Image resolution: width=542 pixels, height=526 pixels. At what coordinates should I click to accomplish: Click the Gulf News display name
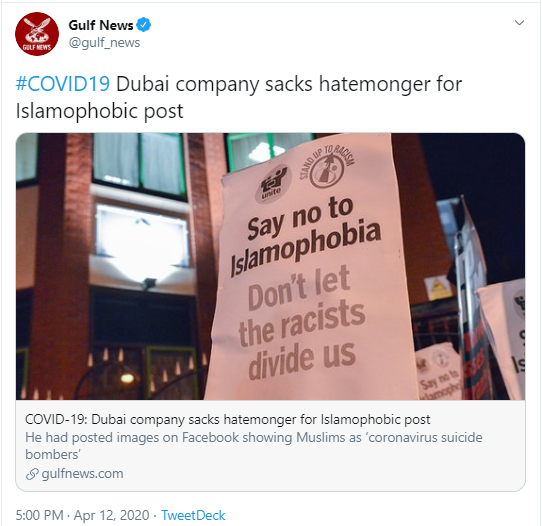click(101, 25)
